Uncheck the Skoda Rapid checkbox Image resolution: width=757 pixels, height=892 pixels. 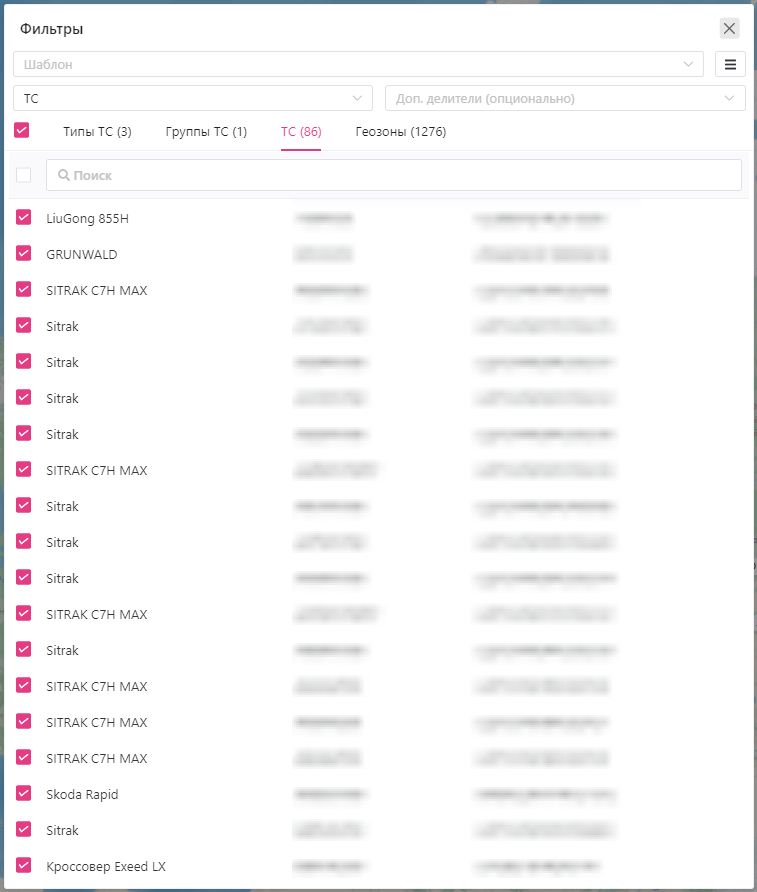click(23, 793)
